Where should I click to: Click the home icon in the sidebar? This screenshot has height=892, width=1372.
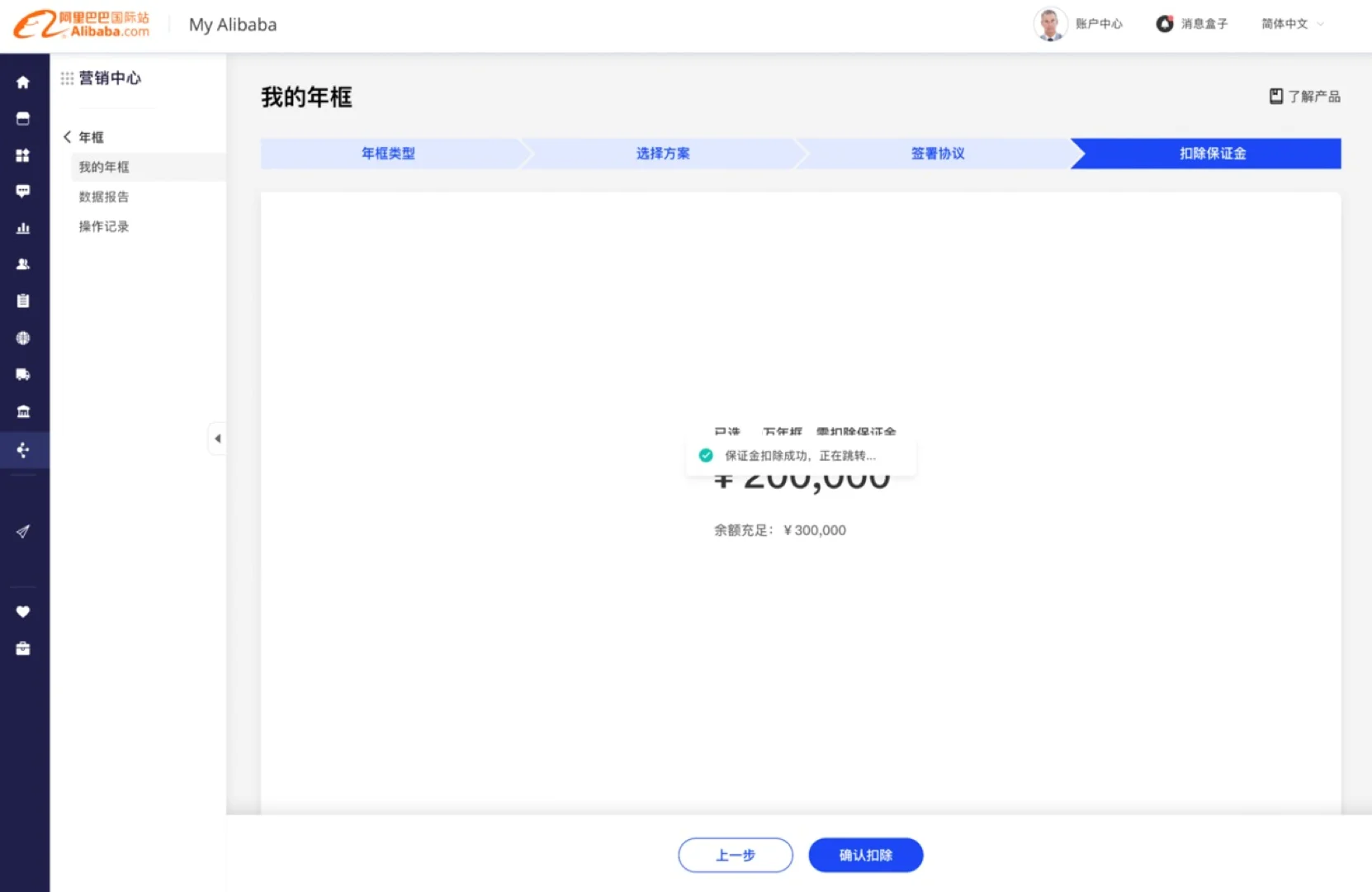tap(23, 82)
